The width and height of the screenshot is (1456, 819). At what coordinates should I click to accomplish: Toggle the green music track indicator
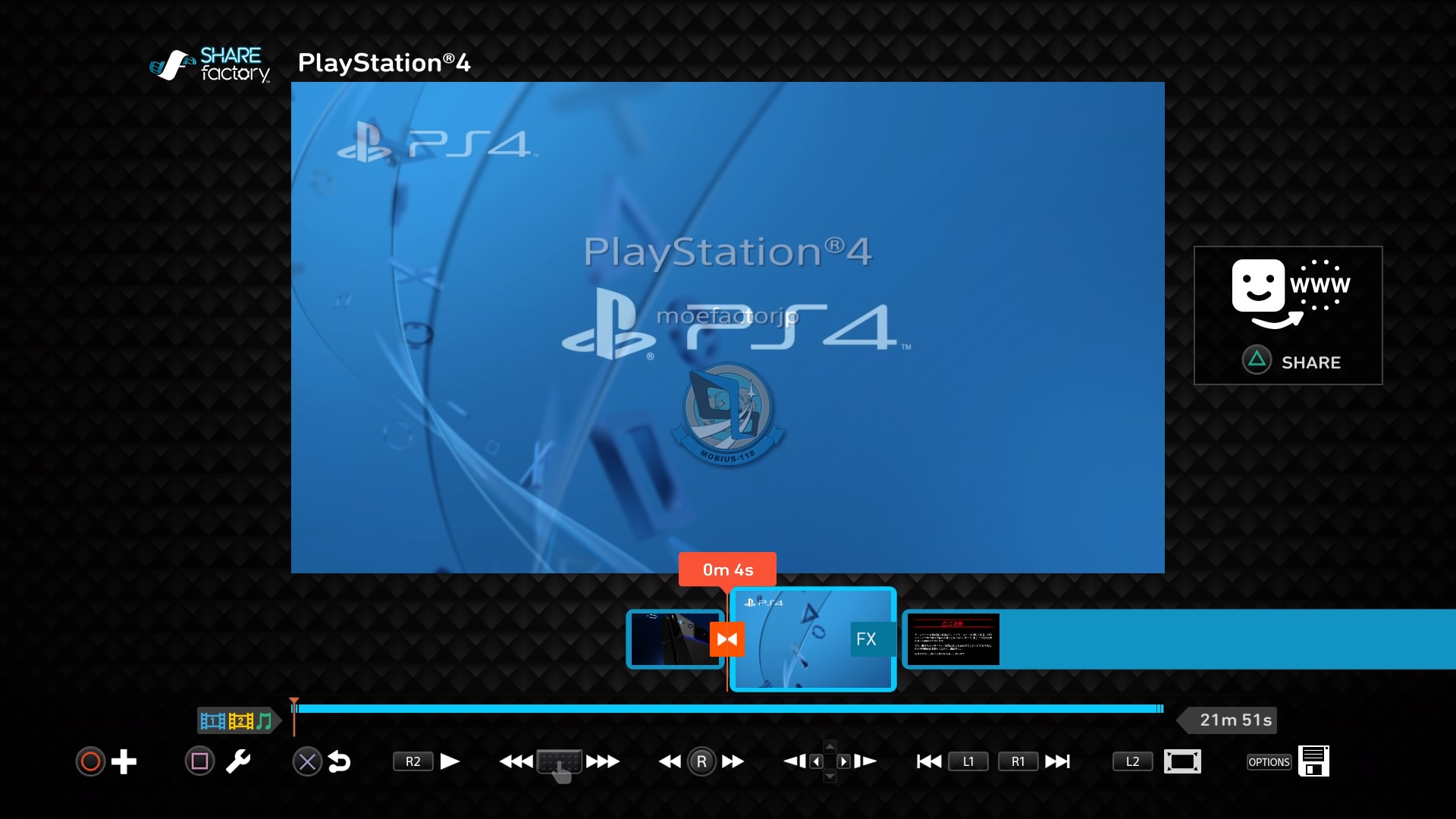point(264,721)
